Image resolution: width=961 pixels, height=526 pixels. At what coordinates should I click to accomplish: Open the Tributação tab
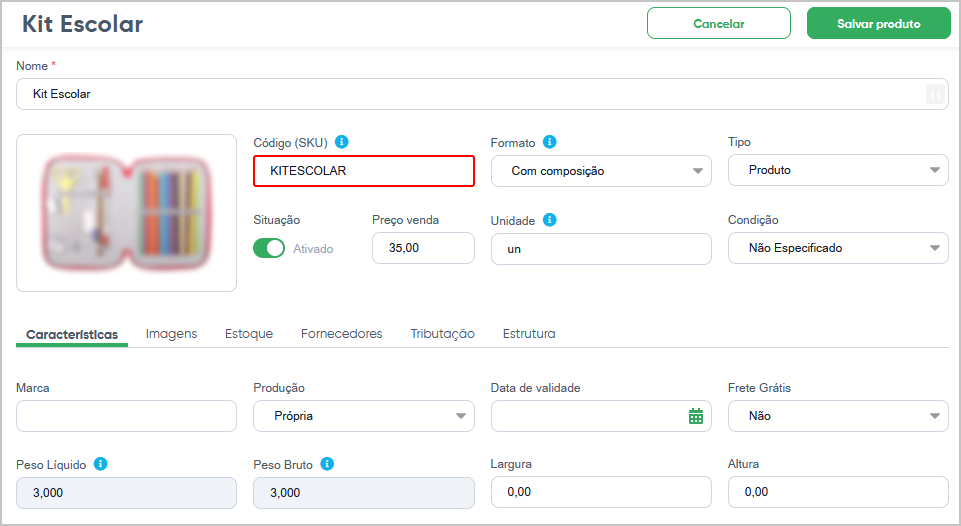tap(443, 334)
